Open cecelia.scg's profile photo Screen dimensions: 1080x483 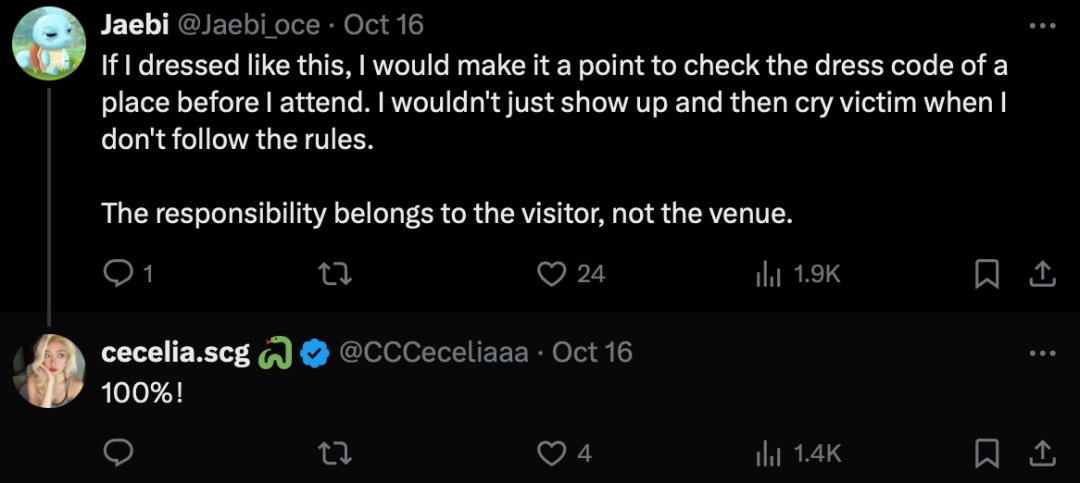[x=48, y=371]
